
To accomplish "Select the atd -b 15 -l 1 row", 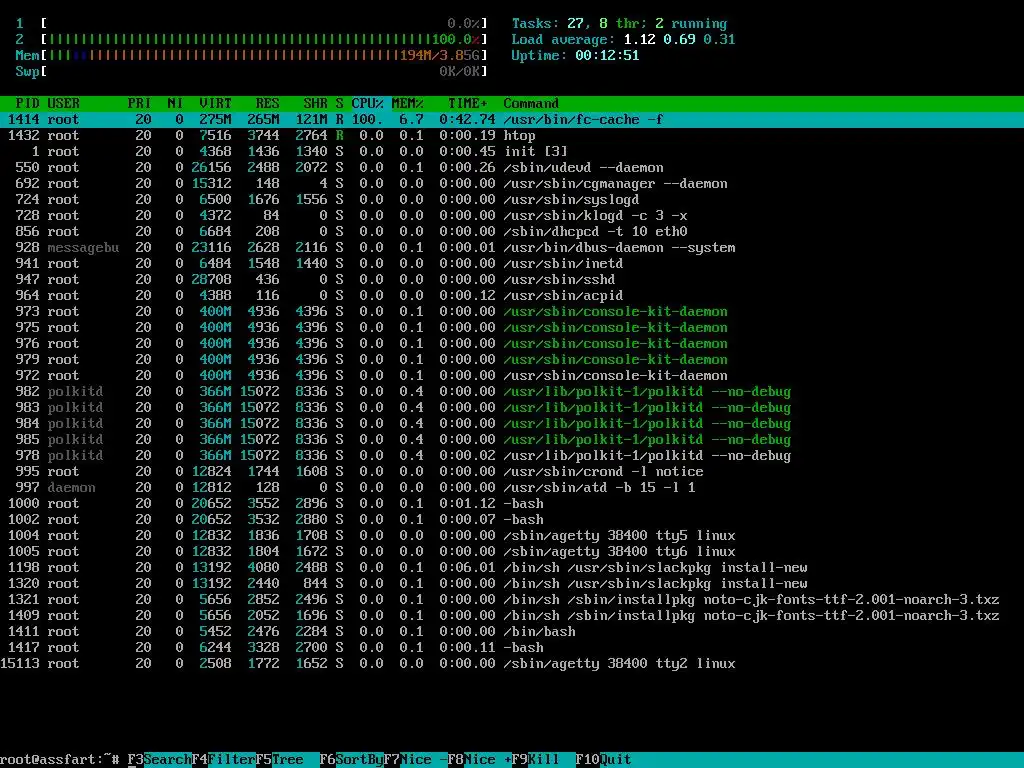I will coord(512,487).
